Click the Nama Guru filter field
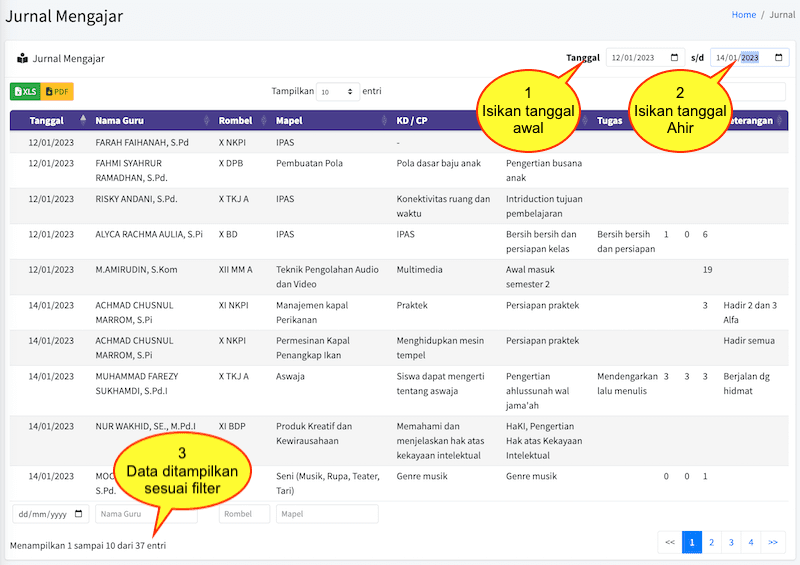 [146, 514]
